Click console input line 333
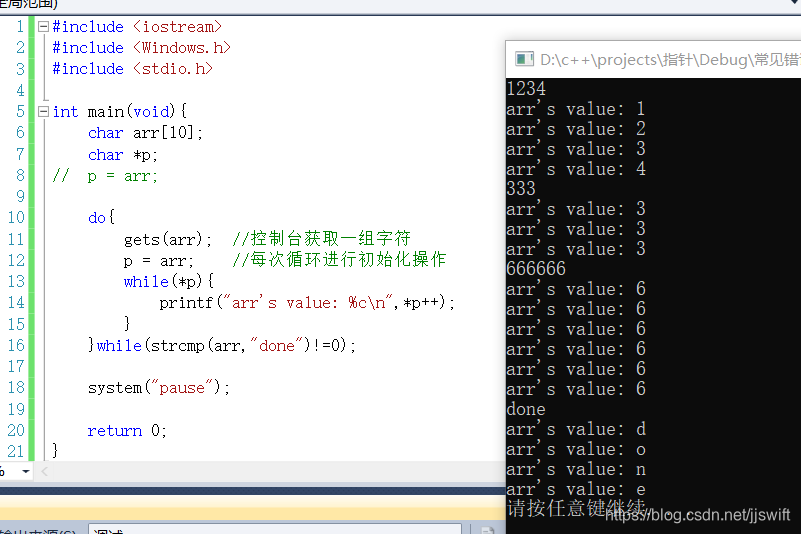The height and width of the screenshot is (534, 801). coord(521,189)
